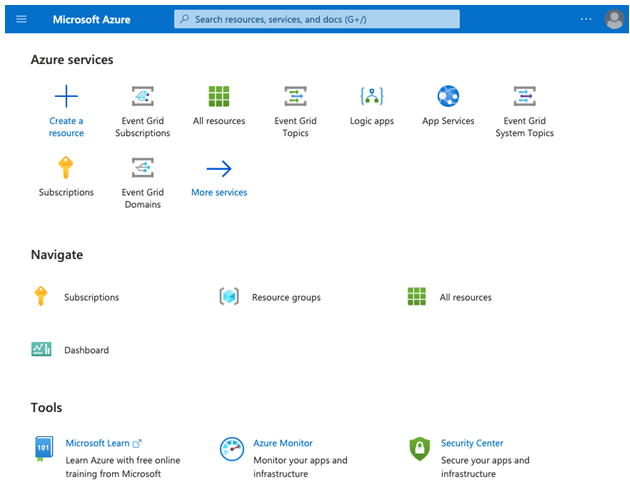Click external link icon next to Microsoft Learn
Screen dimensions: 630x503
[137, 444]
